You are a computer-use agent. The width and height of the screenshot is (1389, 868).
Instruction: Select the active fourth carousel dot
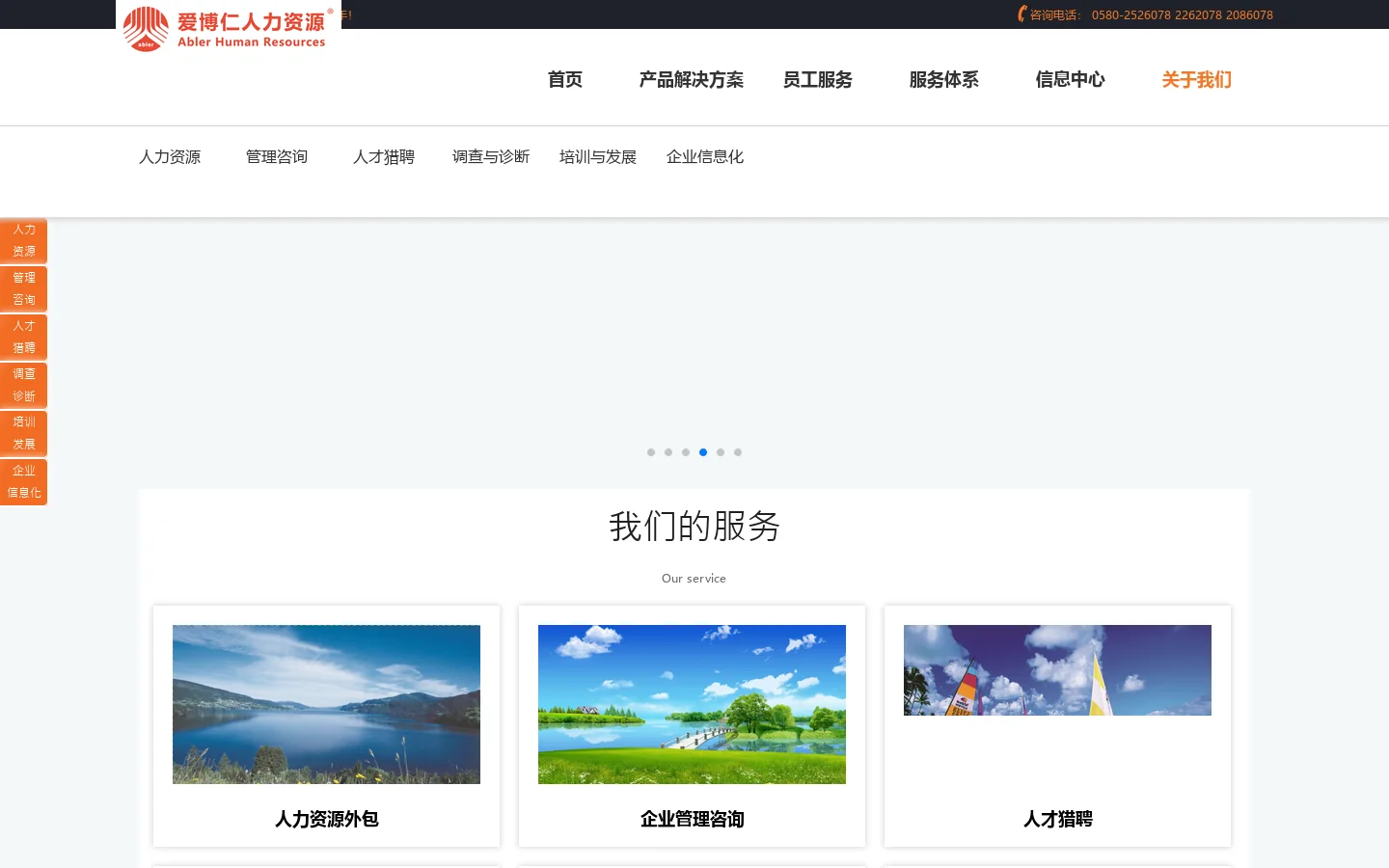703,452
